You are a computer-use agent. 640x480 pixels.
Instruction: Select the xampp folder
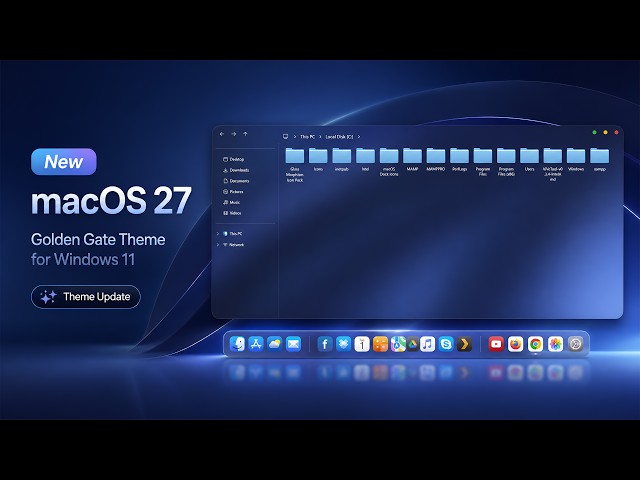click(600, 160)
